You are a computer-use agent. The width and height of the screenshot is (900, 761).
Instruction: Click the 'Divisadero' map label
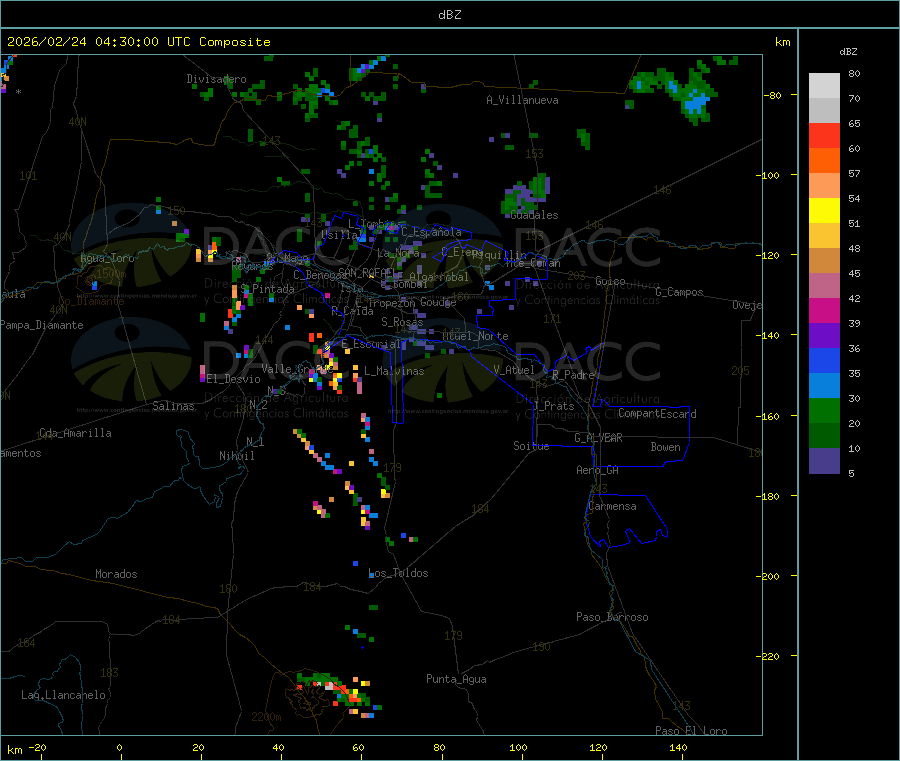click(x=216, y=79)
